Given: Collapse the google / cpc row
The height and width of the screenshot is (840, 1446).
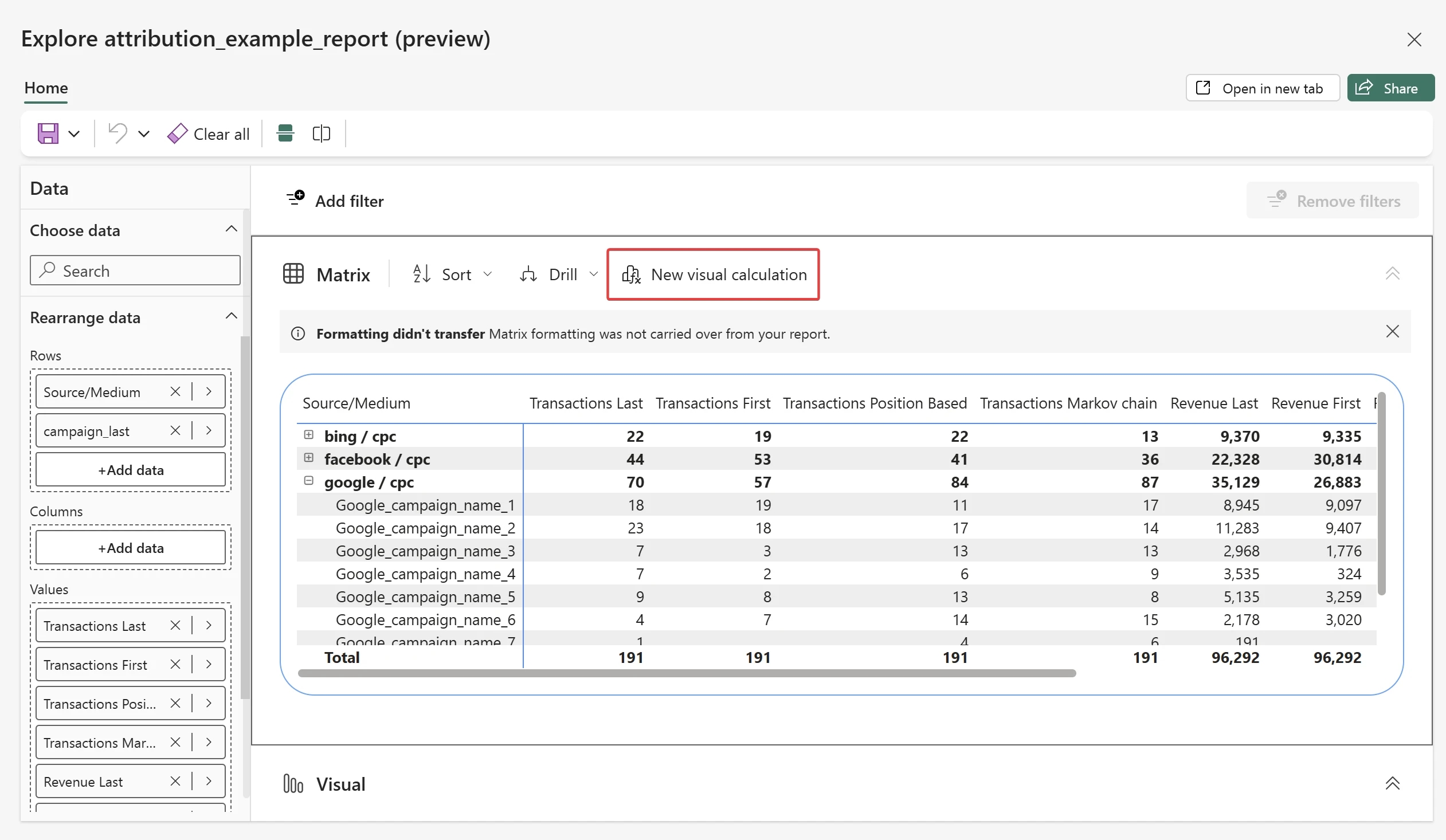Looking at the screenshot, I should coord(309,481).
